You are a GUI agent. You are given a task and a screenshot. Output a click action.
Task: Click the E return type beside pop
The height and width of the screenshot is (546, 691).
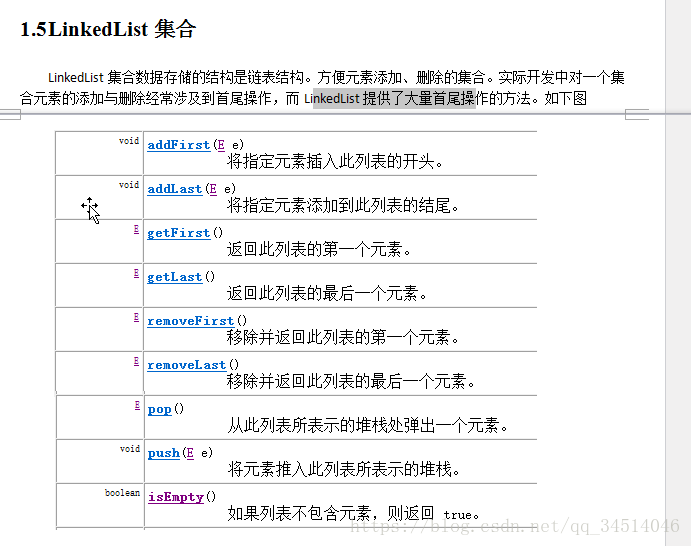(x=137, y=405)
